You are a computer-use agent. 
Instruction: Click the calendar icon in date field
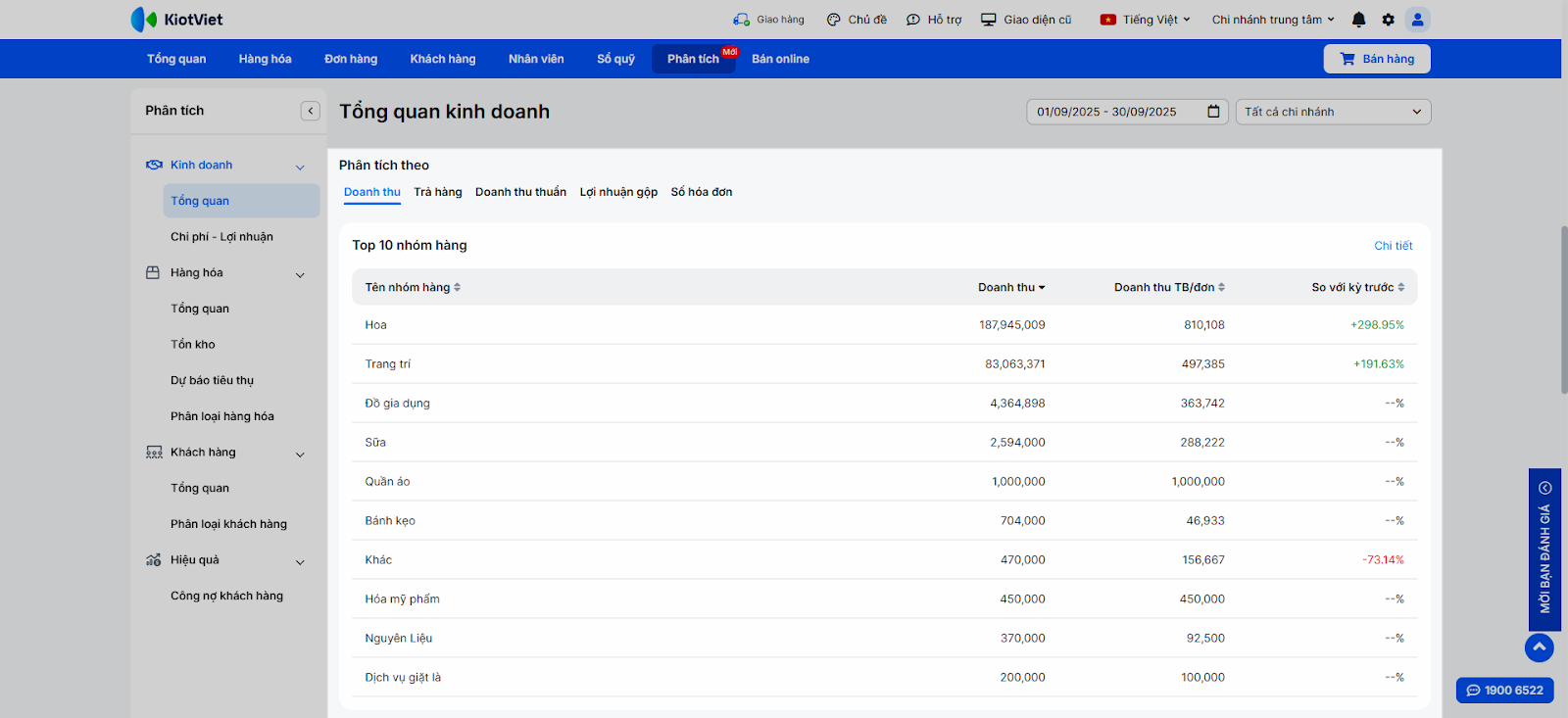1213,112
